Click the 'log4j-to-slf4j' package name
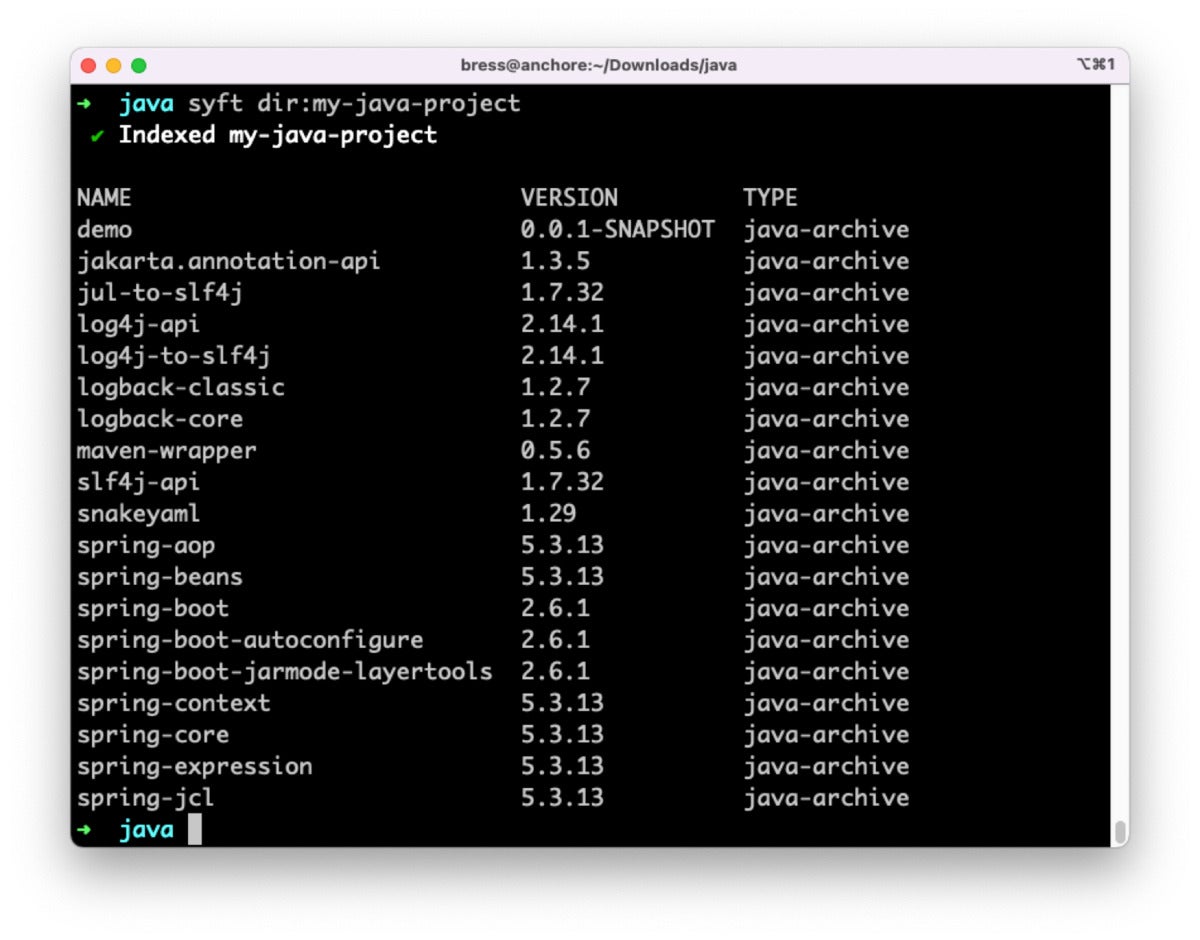This screenshot has height=940, width=1200. tap(174, 356)
